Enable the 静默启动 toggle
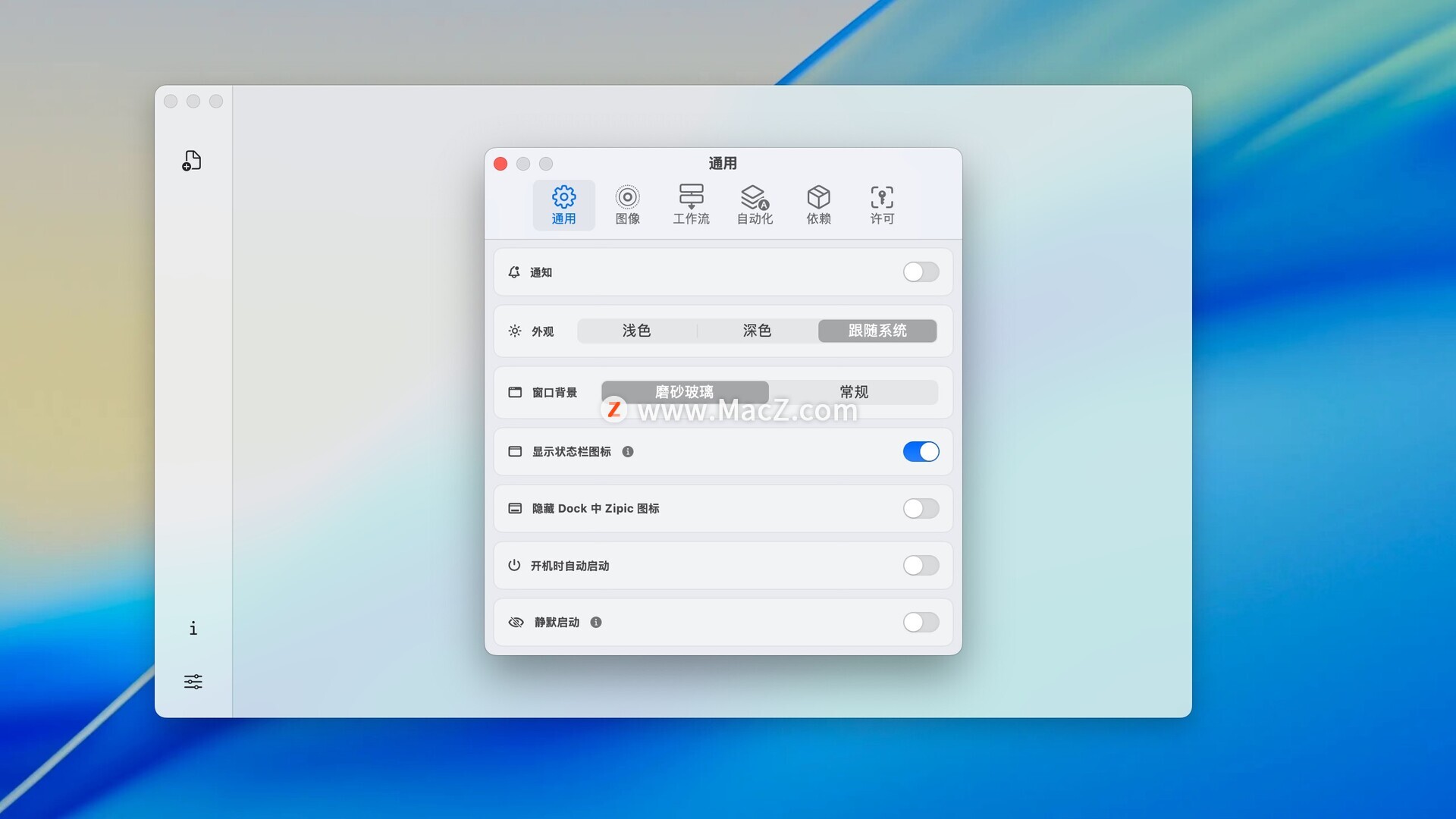Screen dimensions: 1456x819 pyautogui.click(x=921, y=623)
